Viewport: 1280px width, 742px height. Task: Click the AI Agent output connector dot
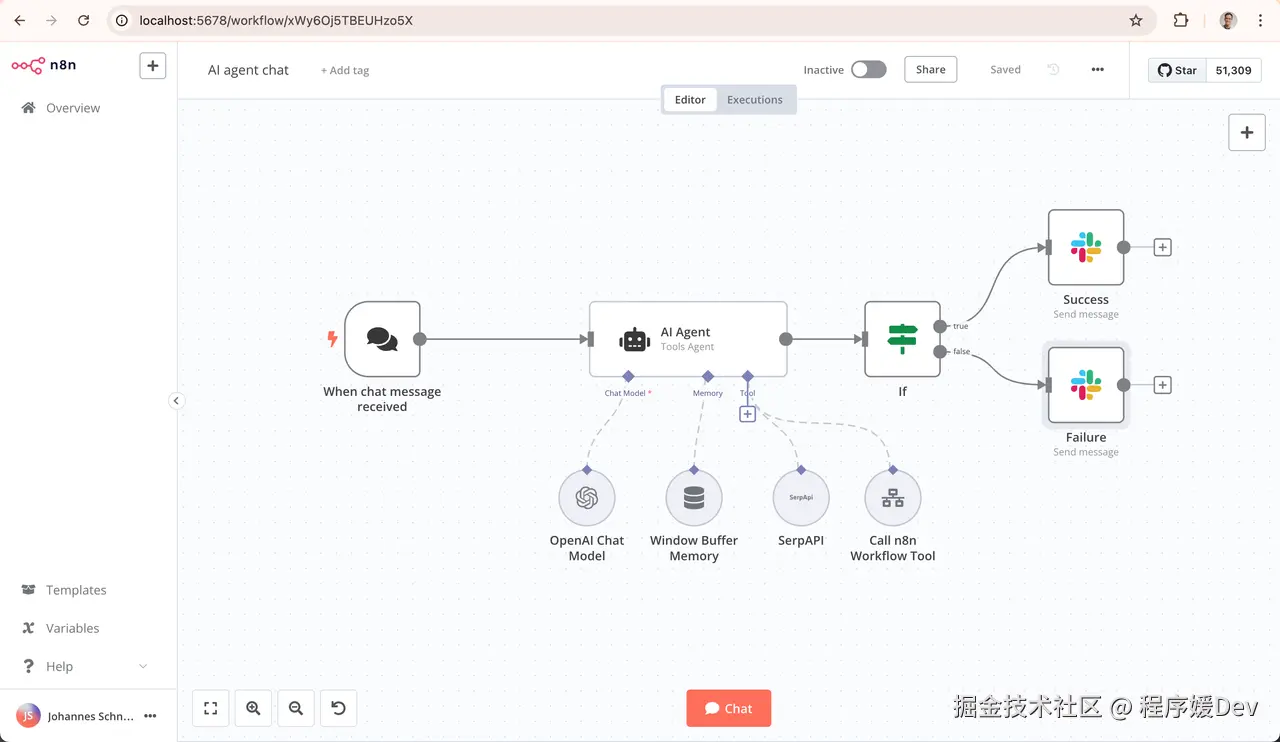click(x=786, y=339)
